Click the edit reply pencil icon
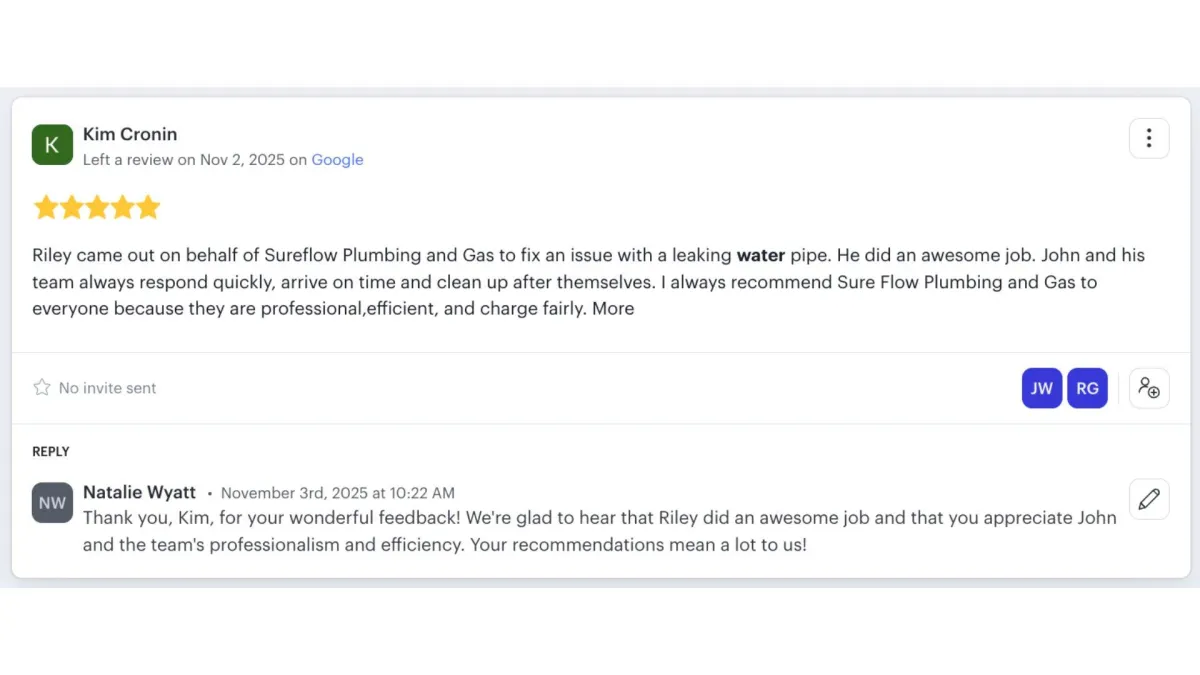Screen dimensions: 1200x675 [x=1149, y=498]
